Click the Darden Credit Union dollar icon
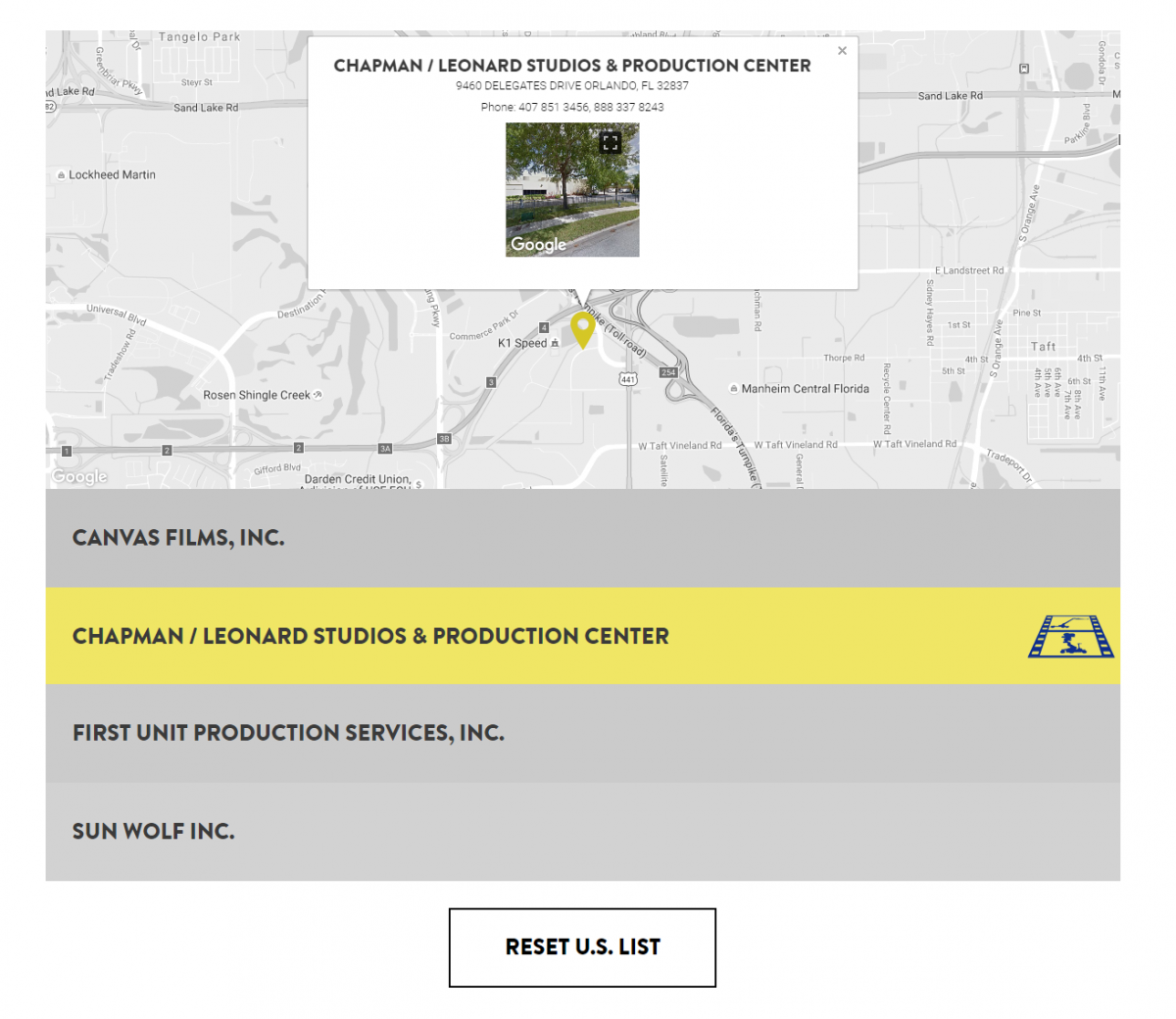The height and width of the screenshot is (1019, 1176). coord(418,484)
